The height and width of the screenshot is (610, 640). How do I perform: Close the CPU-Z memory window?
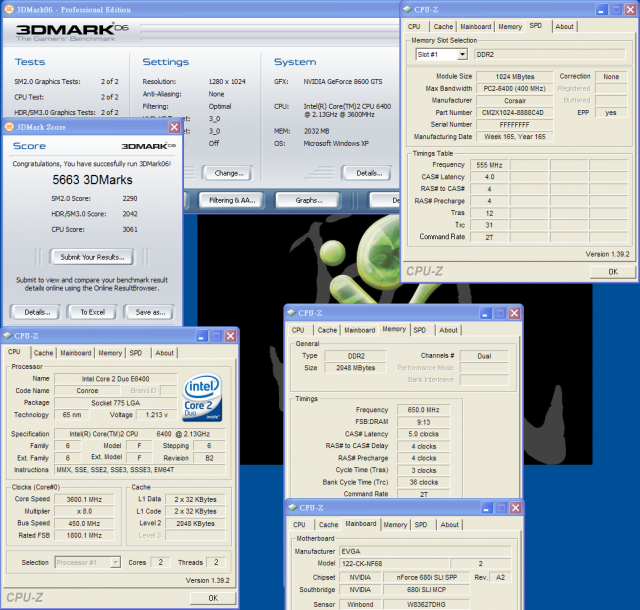point(514,313)
